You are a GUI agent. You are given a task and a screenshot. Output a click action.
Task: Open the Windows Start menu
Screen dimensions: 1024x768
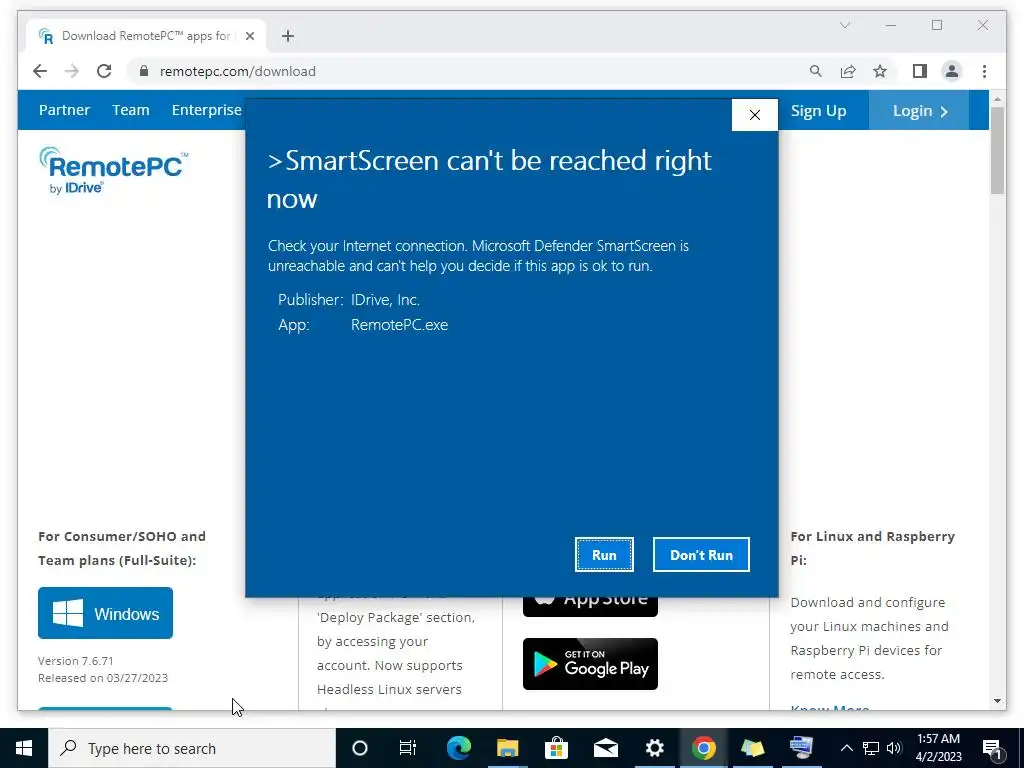(24, 748)
